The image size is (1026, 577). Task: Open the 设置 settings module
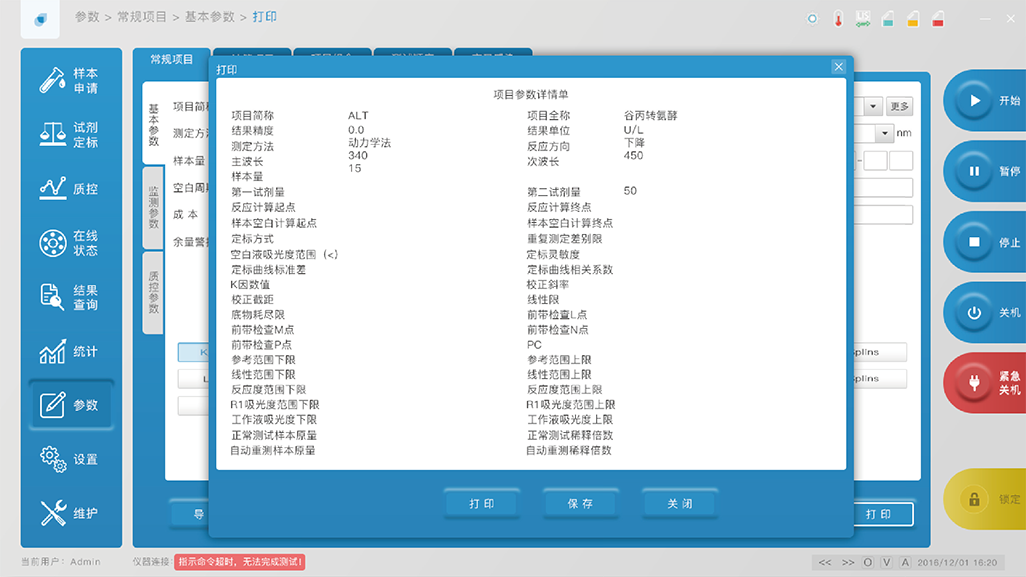(69, 459)
